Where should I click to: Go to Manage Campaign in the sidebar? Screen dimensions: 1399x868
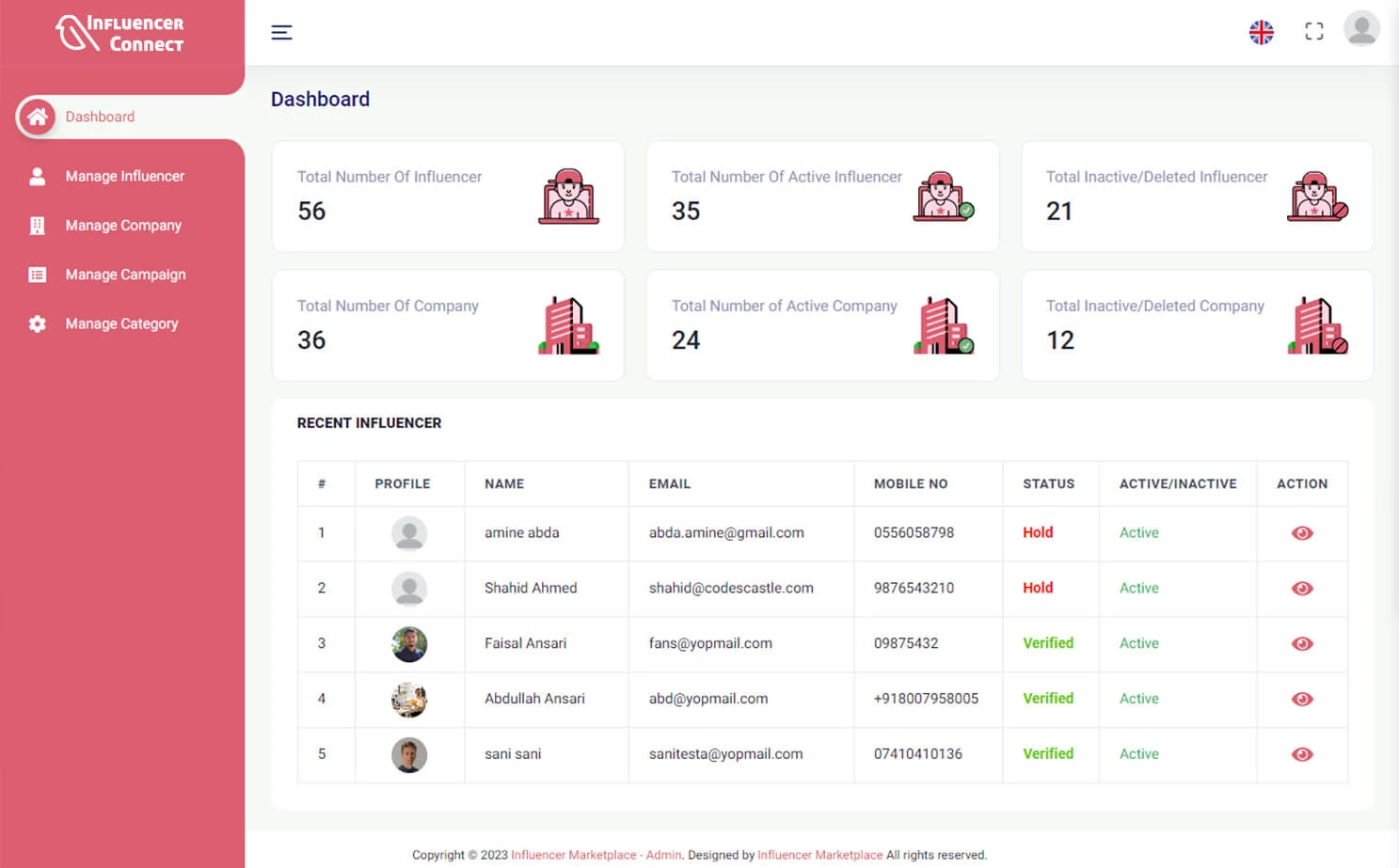124,274
